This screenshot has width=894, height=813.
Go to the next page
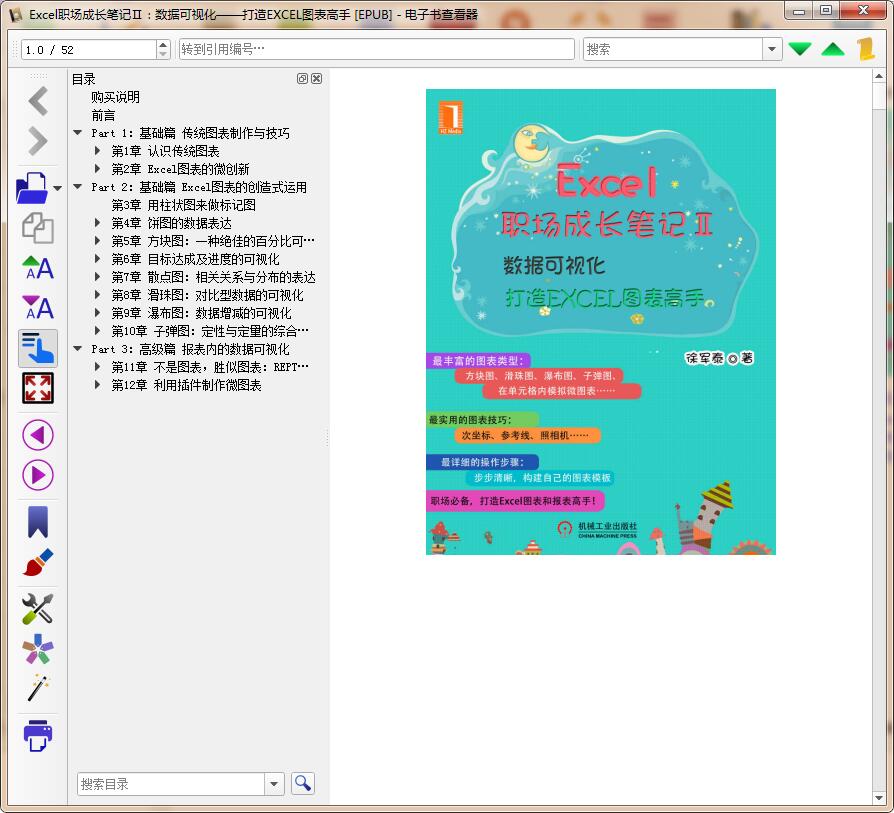[38, 475]
